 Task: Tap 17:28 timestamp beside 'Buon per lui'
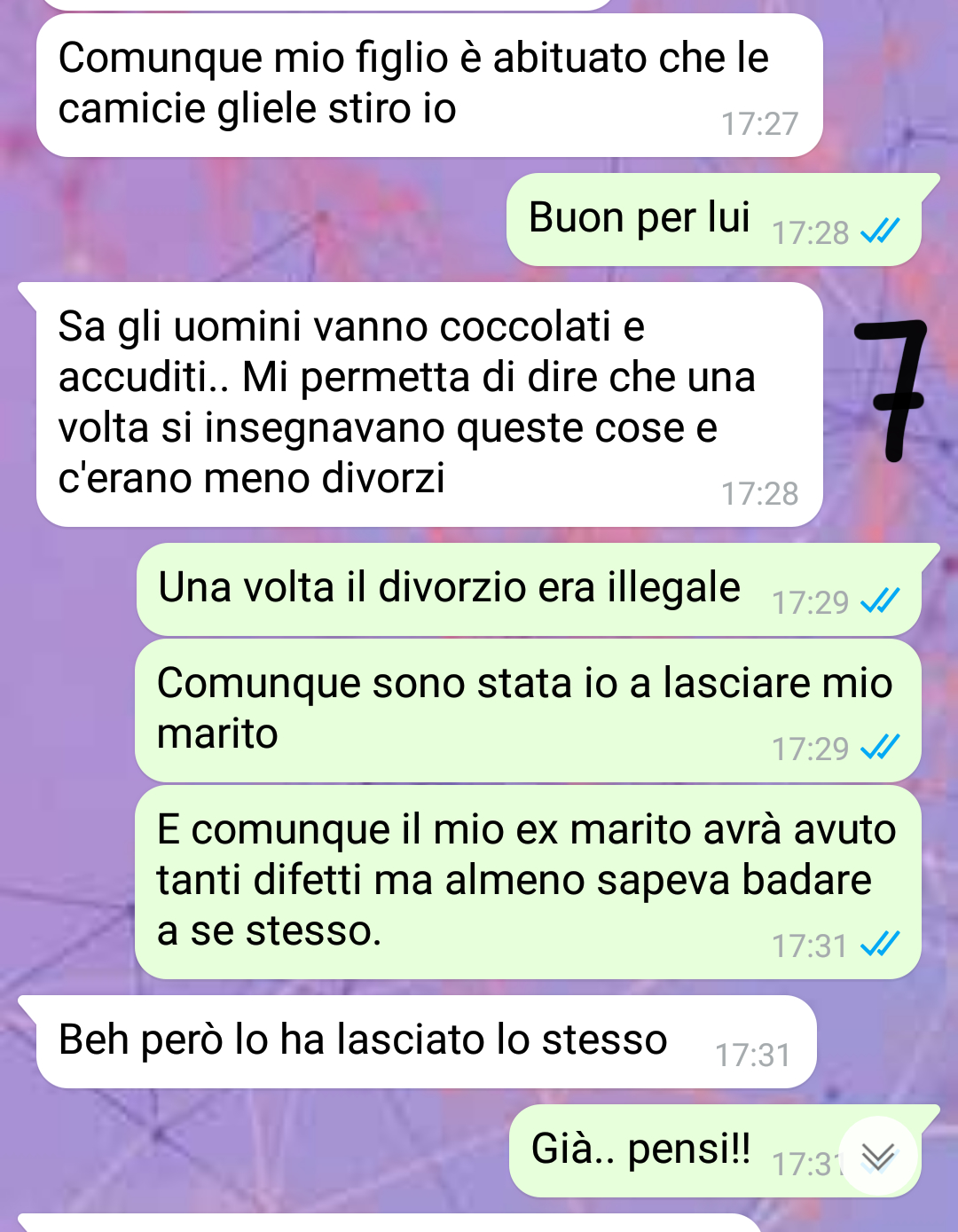click(811, 232)
